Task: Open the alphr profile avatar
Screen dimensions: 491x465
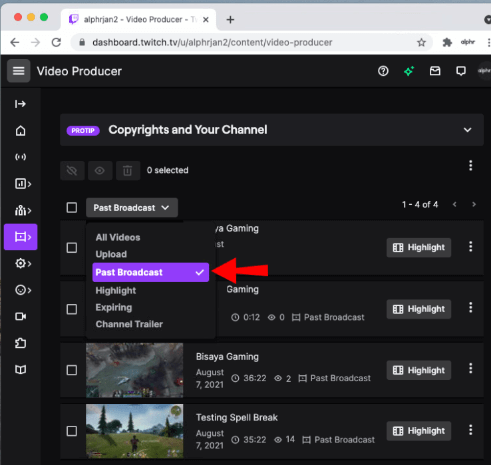Action: [484, 71]
